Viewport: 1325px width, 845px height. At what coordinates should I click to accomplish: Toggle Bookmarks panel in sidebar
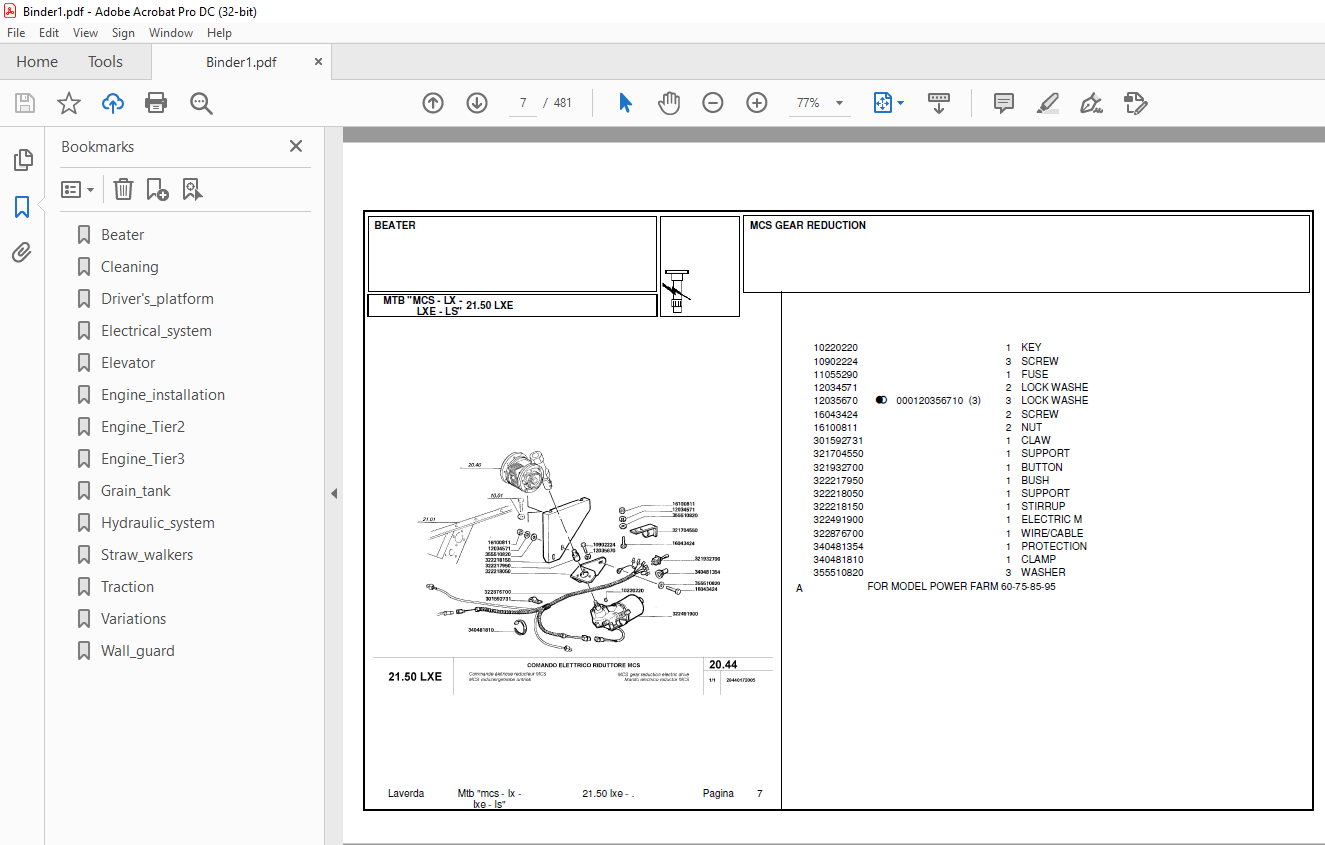coord(22,207)
